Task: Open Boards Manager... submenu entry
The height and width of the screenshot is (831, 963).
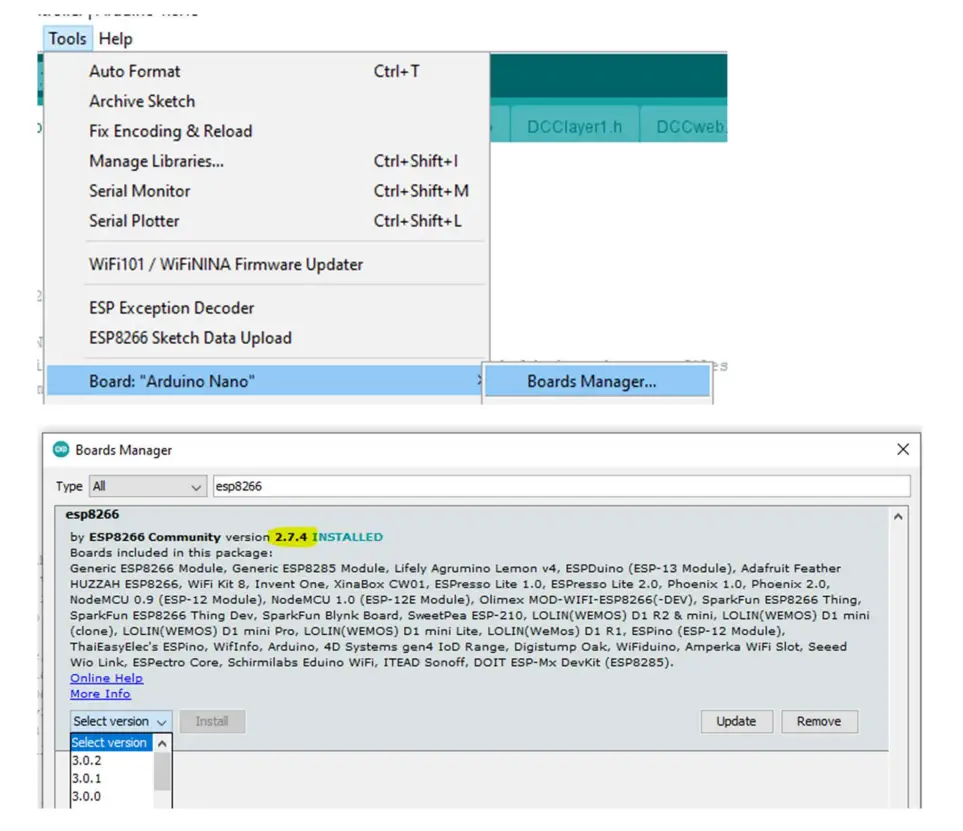Action: pos(597,381)
